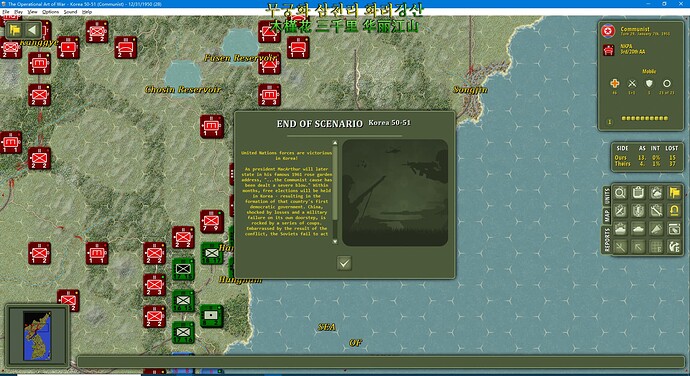690x376 pixels.
Task: Select the yellow undo arrow icon
Action: [674, 211]
